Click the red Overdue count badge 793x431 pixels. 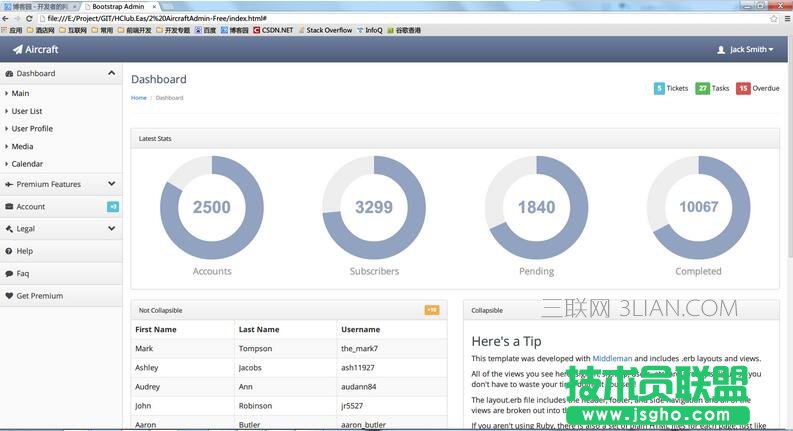(743, 89)
